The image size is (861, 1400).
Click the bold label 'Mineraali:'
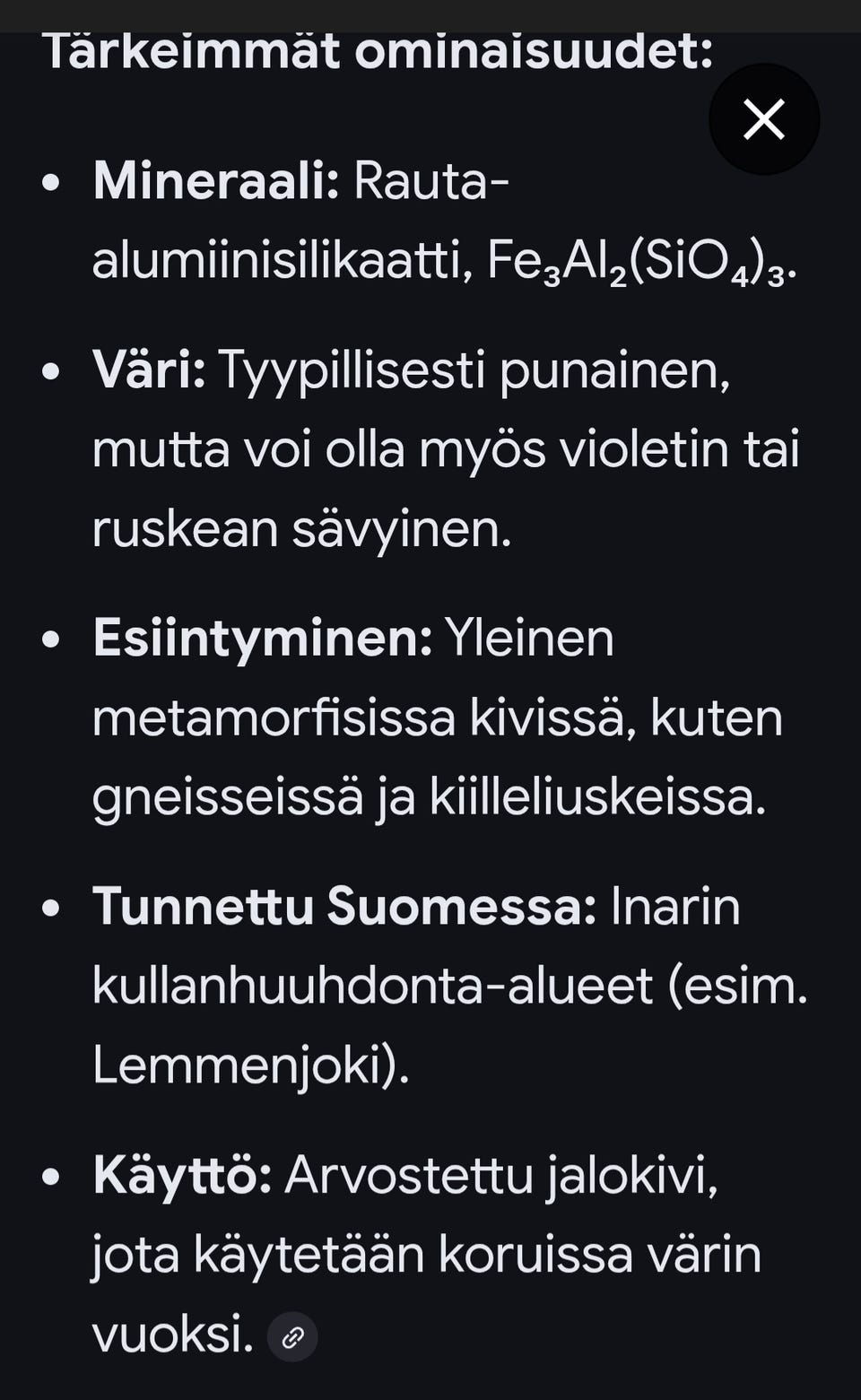pyautogui.click(x=218, y=182)
